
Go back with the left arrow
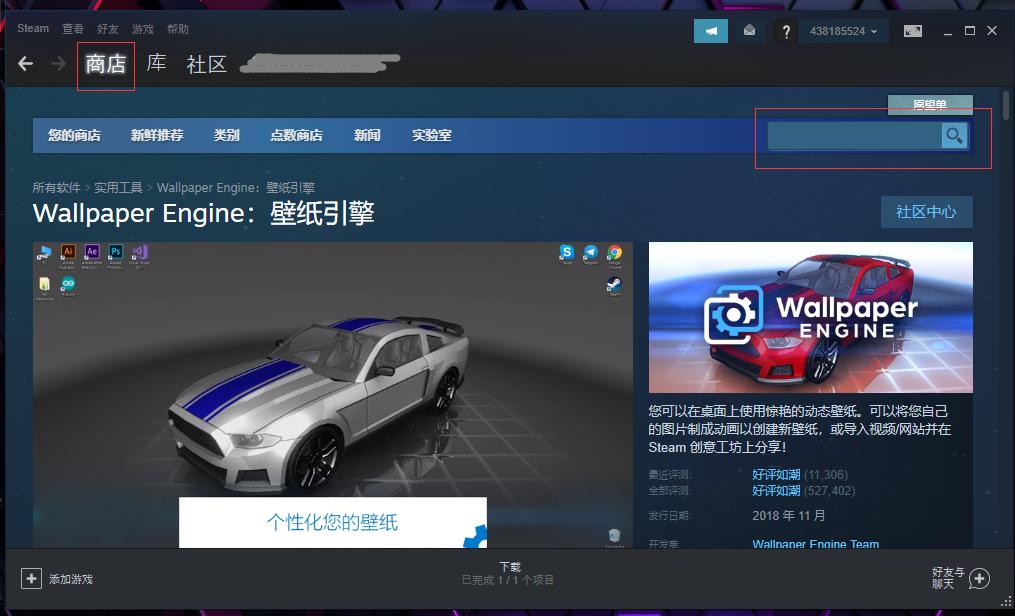tap(25, 63)
